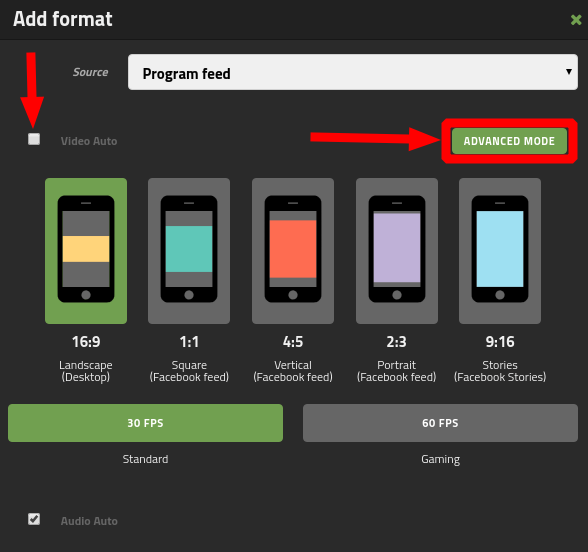Click the Stories (Facebook Stories) label
The width and height of the screenshot is (588, 552).
click(500, 371)
